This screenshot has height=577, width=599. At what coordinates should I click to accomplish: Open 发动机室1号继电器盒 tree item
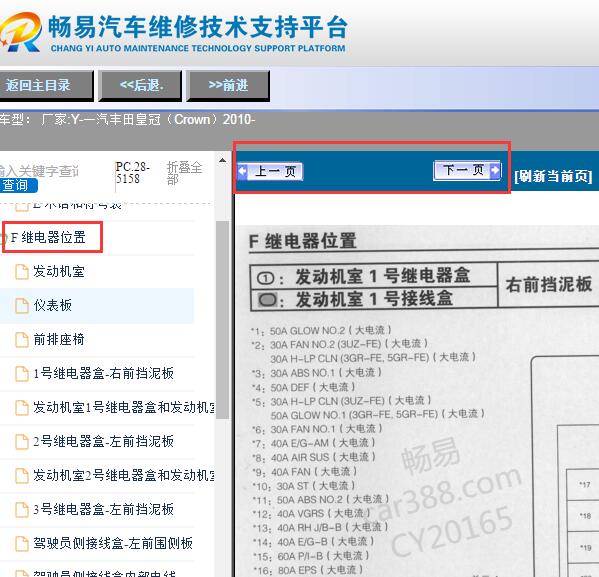(x=124, y=407)
